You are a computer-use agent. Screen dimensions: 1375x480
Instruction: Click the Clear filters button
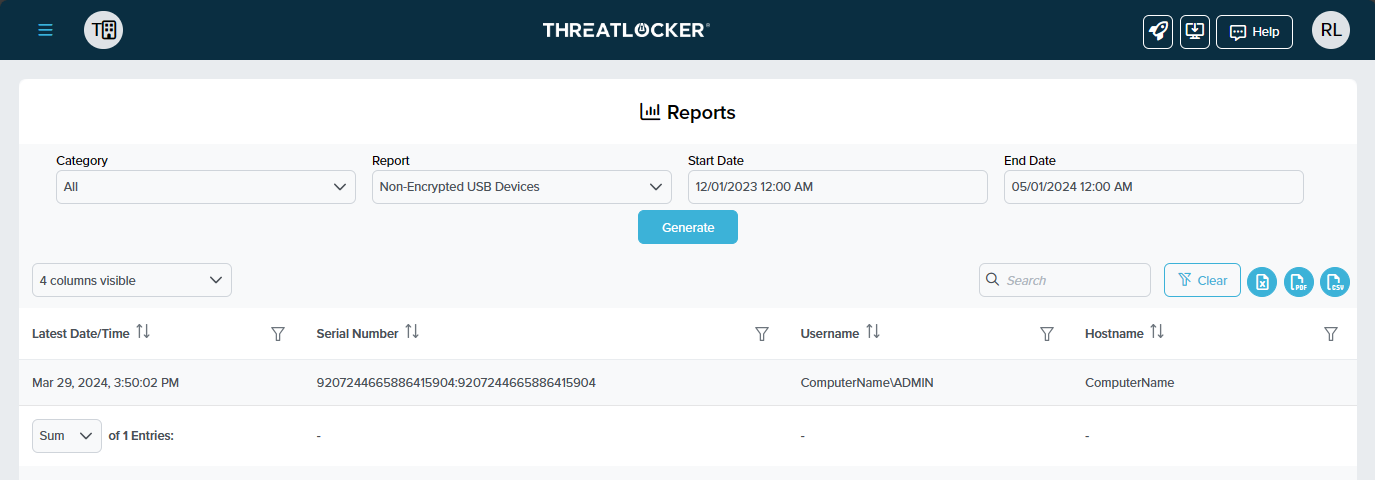click(1202, 280)
